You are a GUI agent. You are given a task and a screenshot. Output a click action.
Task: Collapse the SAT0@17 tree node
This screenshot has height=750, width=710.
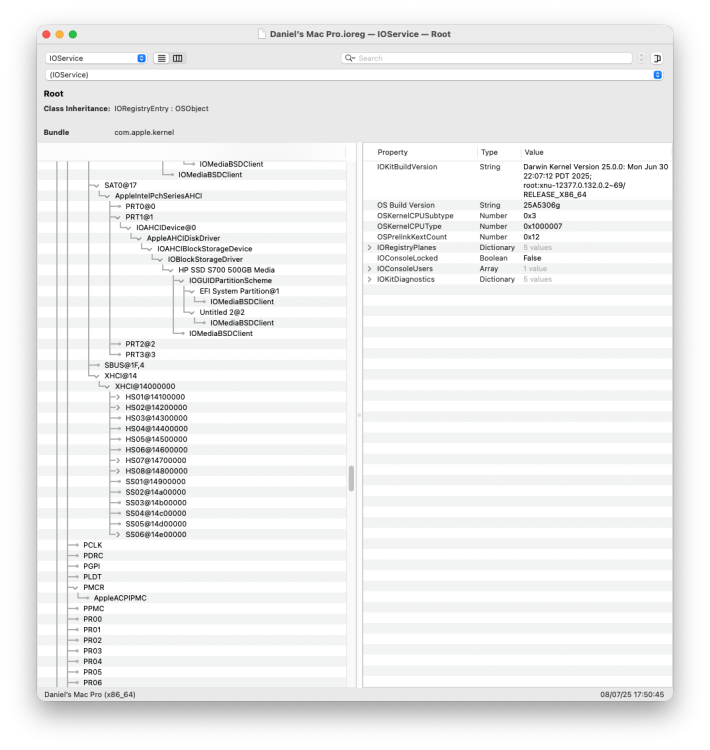(97, 186)
